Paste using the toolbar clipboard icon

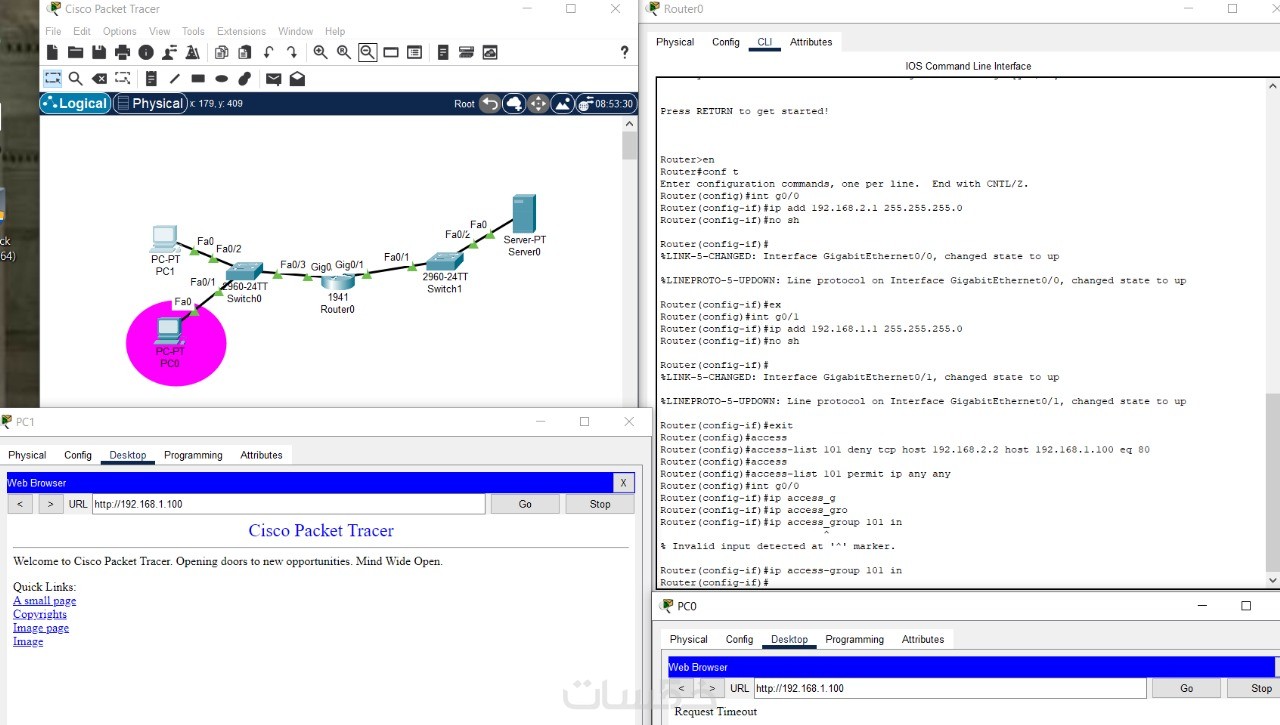[244, 52]
